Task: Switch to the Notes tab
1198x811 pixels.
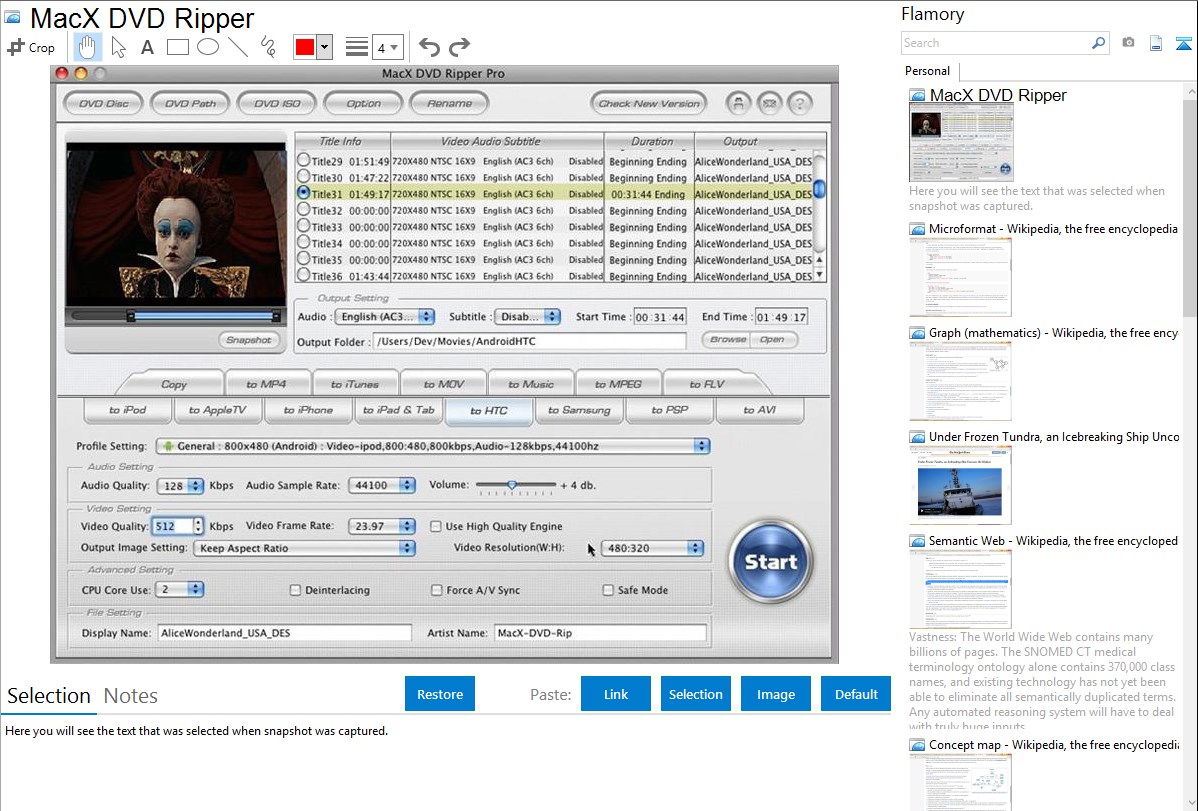Action: (130, 696)
